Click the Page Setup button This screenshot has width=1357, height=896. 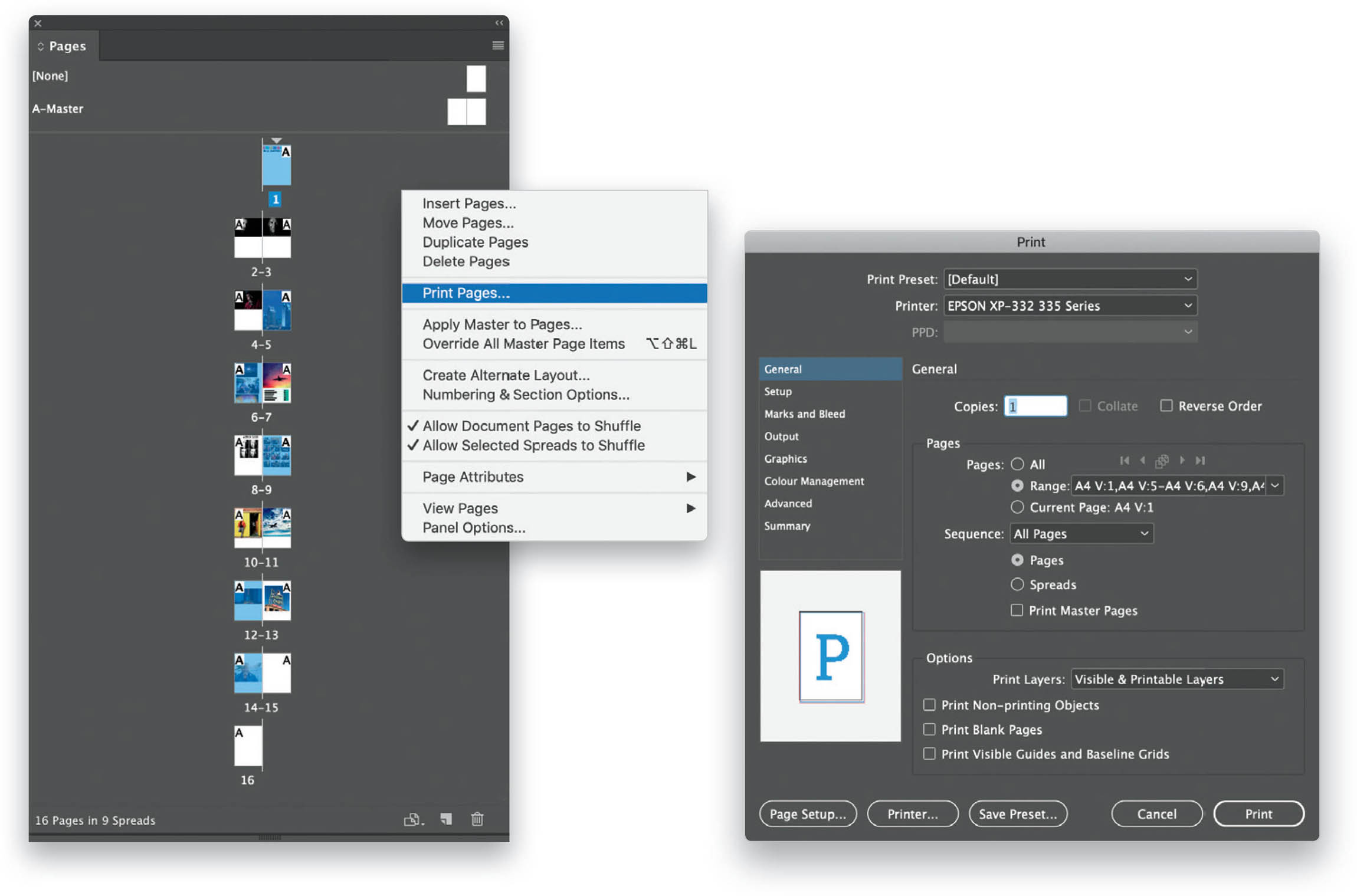(x=808, y=813)
